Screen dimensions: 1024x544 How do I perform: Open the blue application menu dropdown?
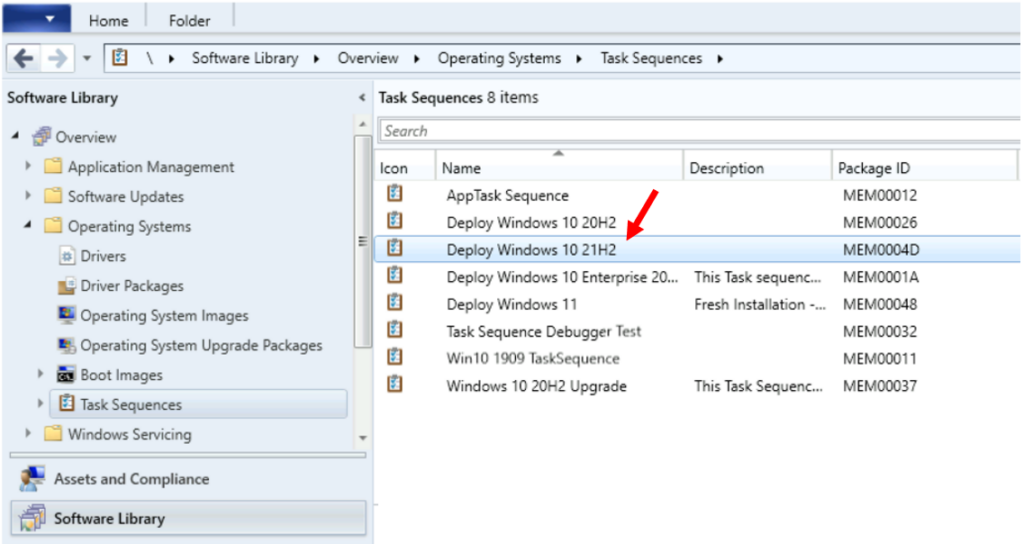coord(37,18)
